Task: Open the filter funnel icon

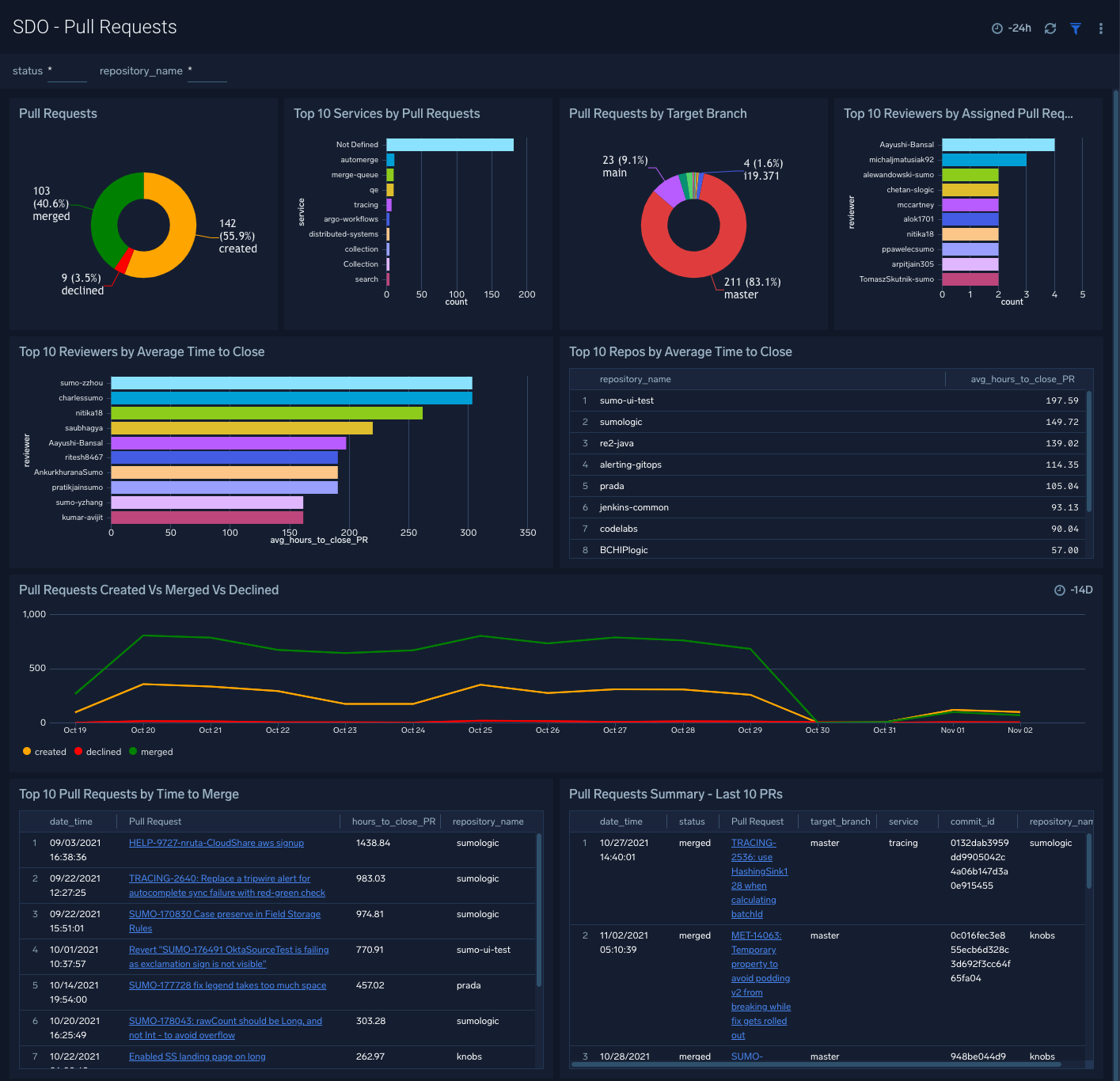Action: [x=1075, y=28]
